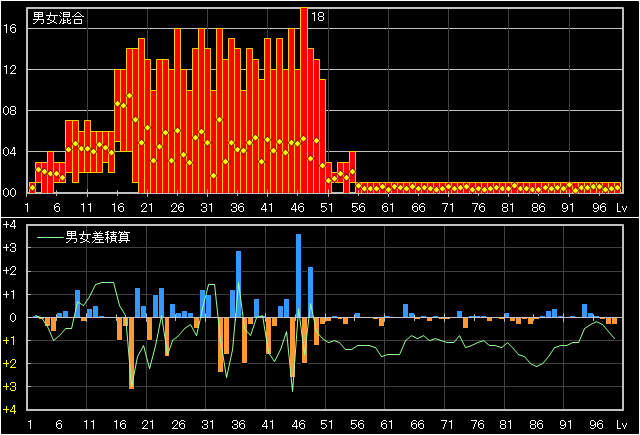Click x-axis tick 31 under 男女混合 chart
Image resolution: width=640 pixels, height=435 pixels.
point(207,208)
